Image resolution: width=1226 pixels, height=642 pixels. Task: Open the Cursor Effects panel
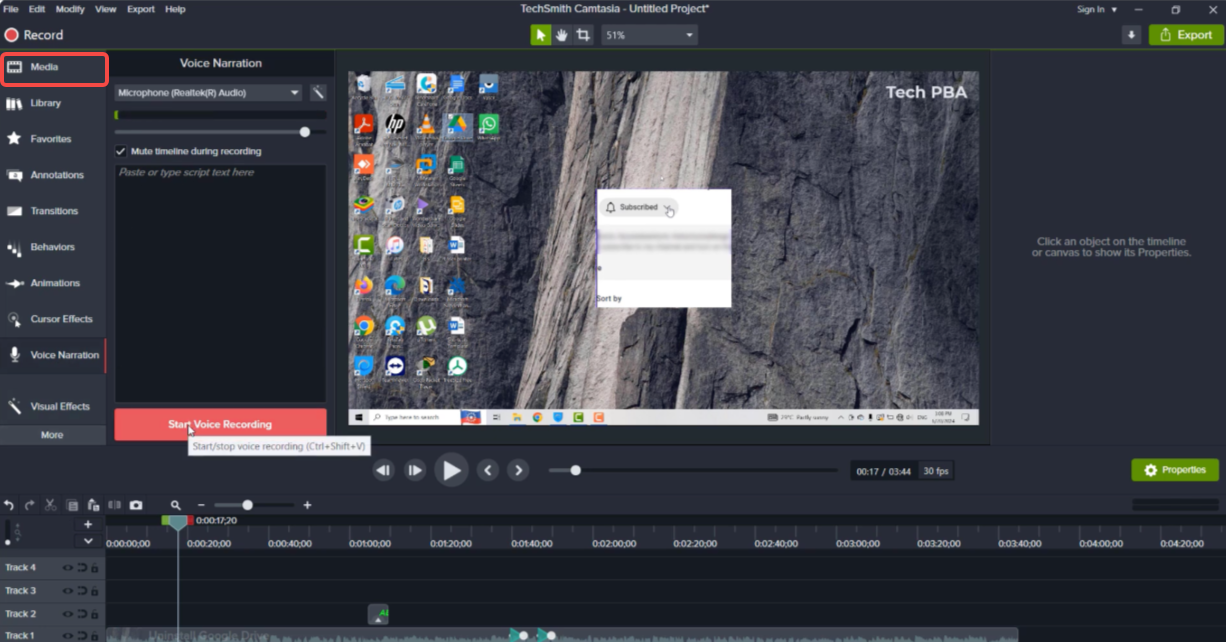[x=52, y=319]
